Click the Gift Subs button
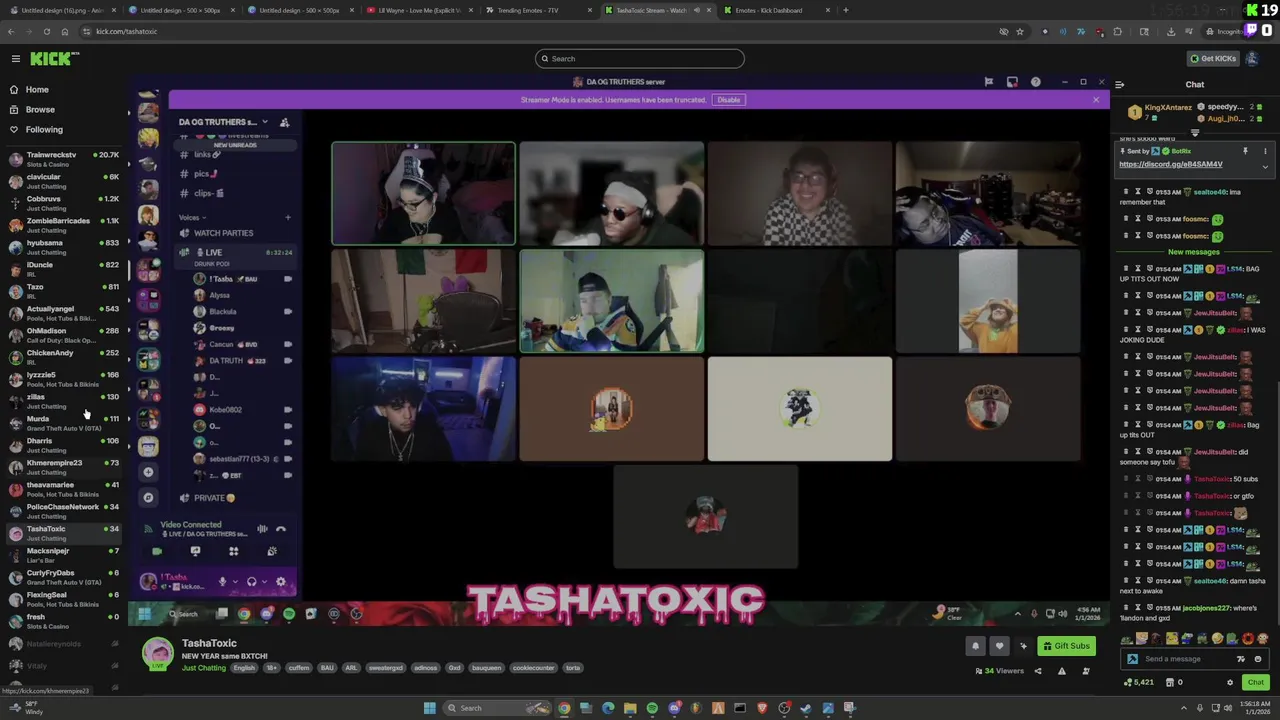The width and height of the screenshot is (1280, 720). (1066, 646)
